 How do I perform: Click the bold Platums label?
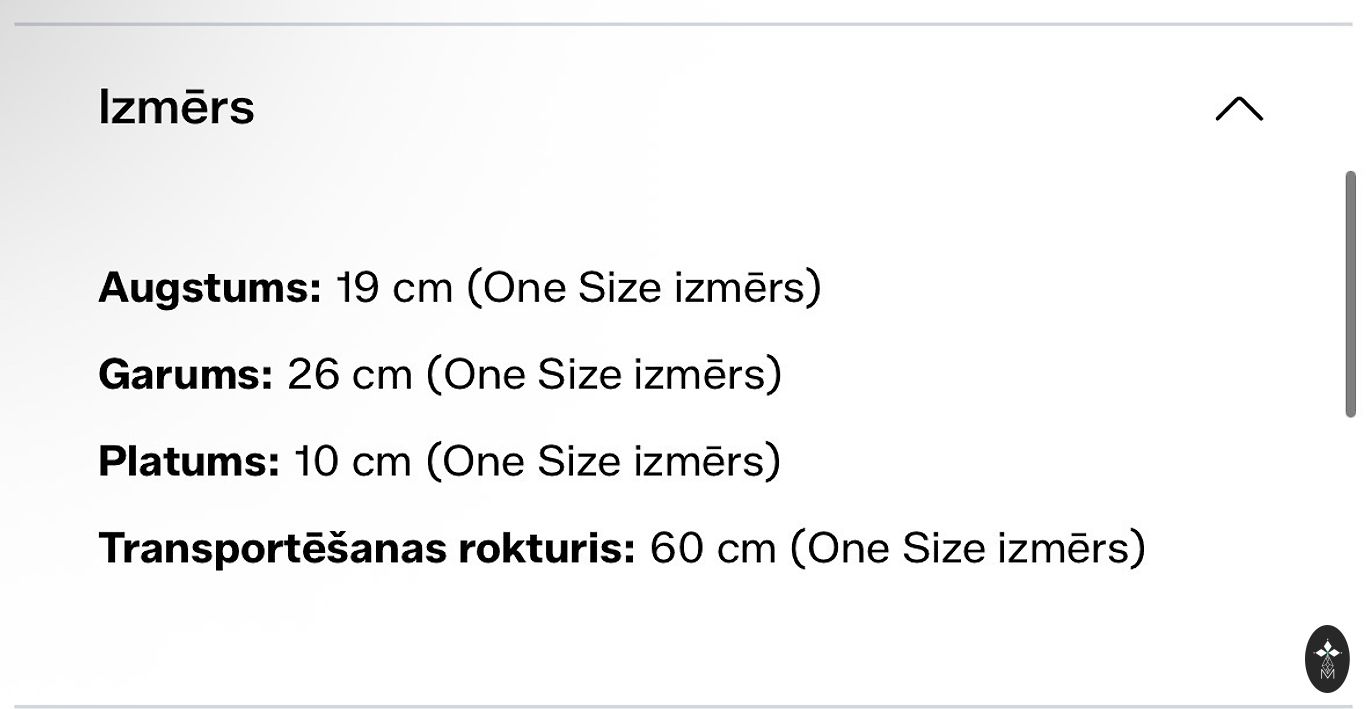pyautogui.click(x=188, y=462)
